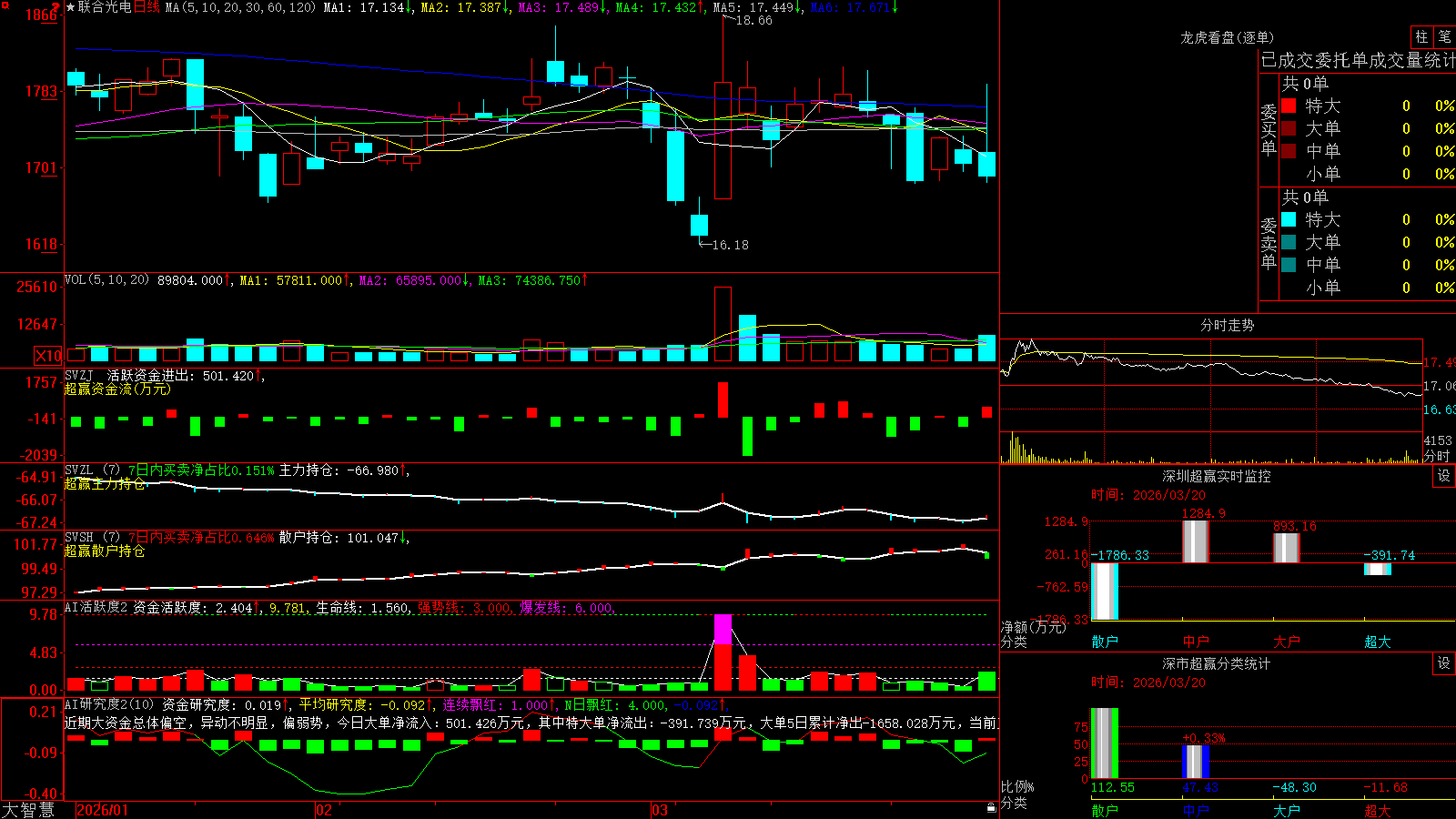Click the 深圳超赢实时监控 panel title
Image resolution: width=1456 pixels, height=819 pixels.
(1216, 476)
